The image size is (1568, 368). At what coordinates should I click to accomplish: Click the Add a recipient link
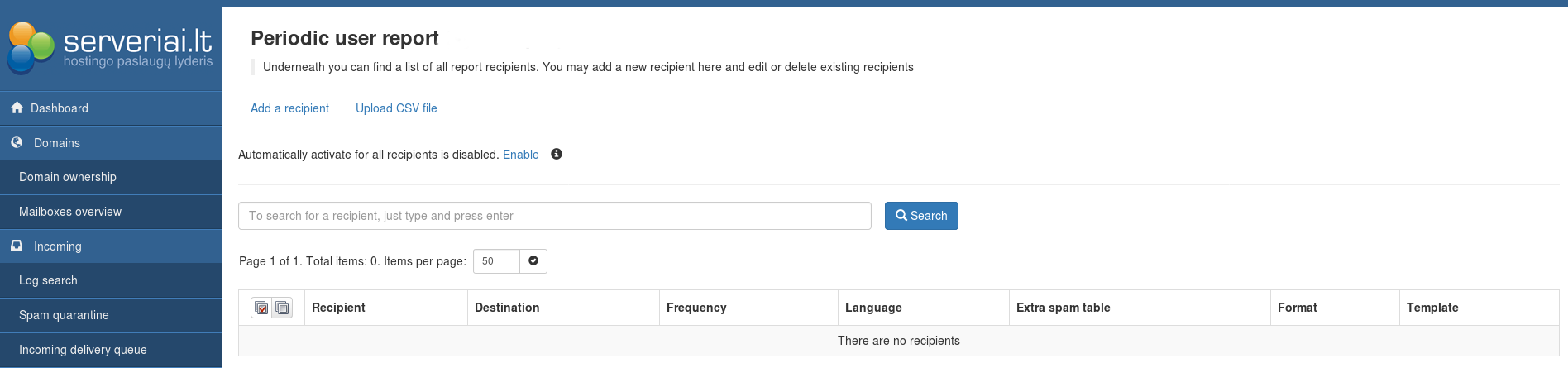coord(289,108)
